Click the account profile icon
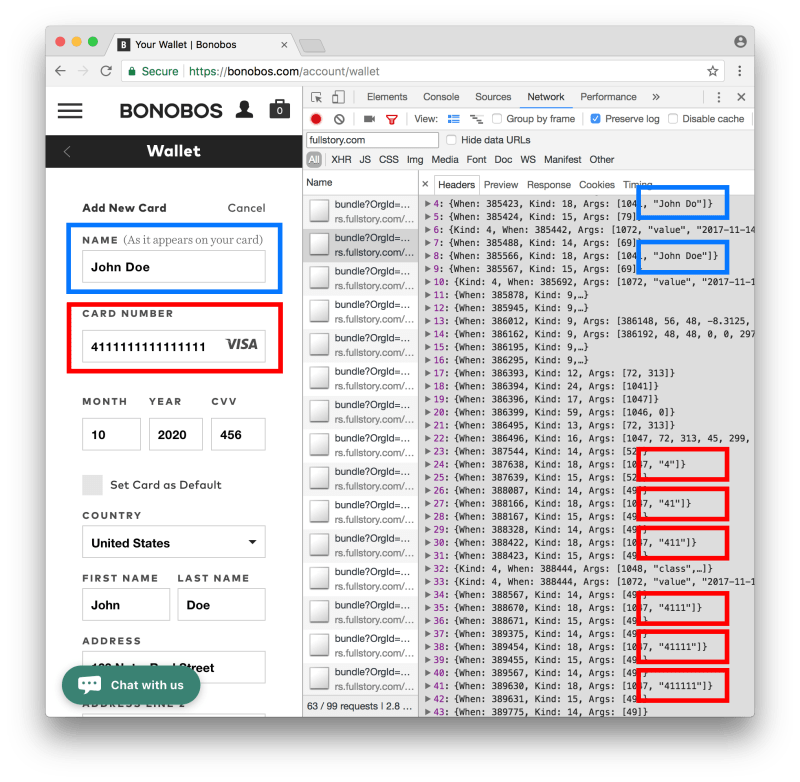 244,109
